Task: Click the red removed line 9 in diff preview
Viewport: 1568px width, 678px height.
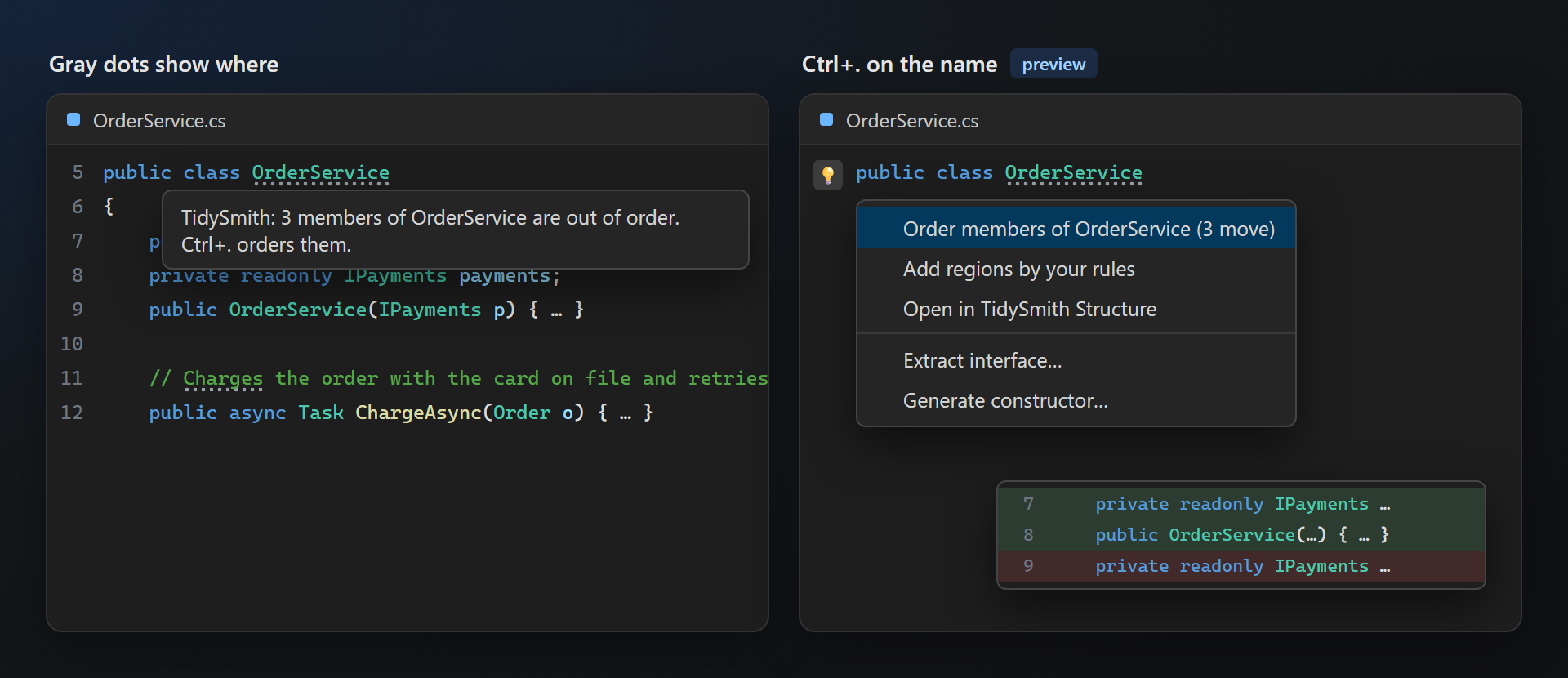Action: tap(1241, 566)
